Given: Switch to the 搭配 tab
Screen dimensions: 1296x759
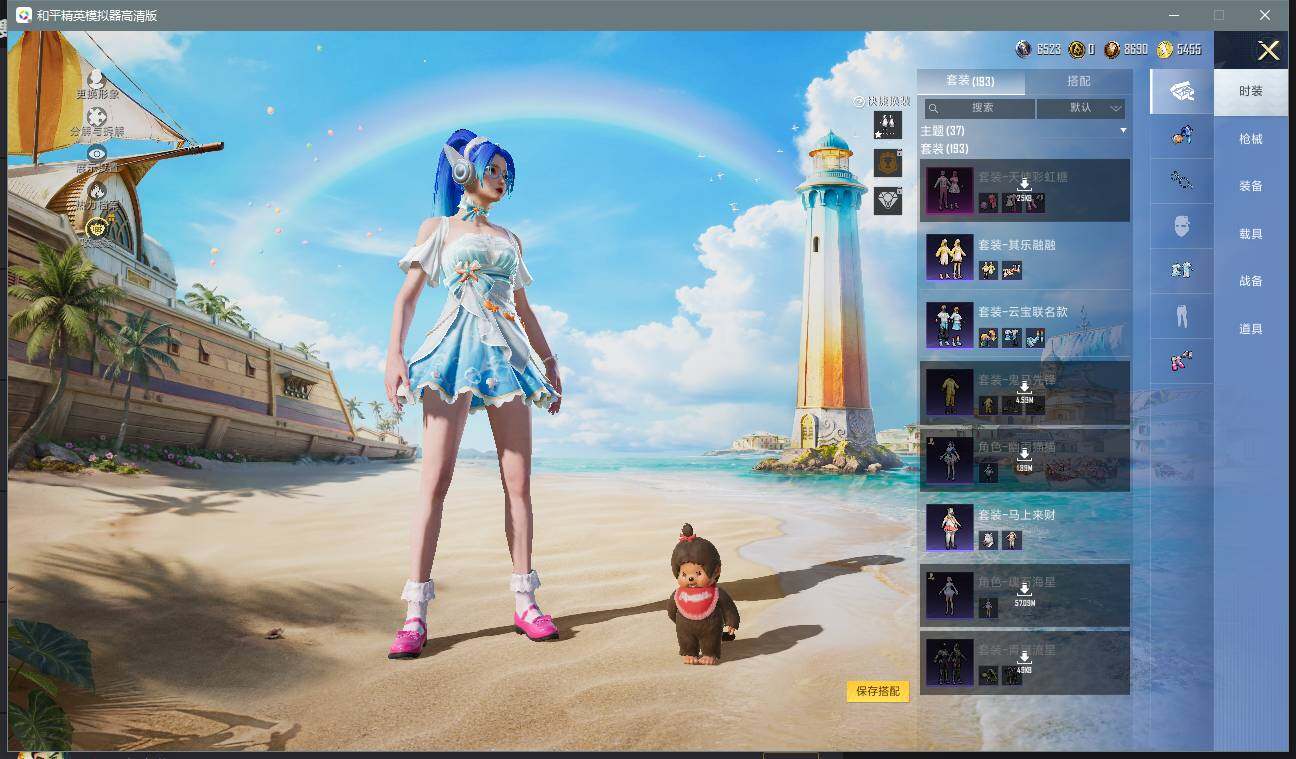Looking at the screenshot, I should 1079,81.
